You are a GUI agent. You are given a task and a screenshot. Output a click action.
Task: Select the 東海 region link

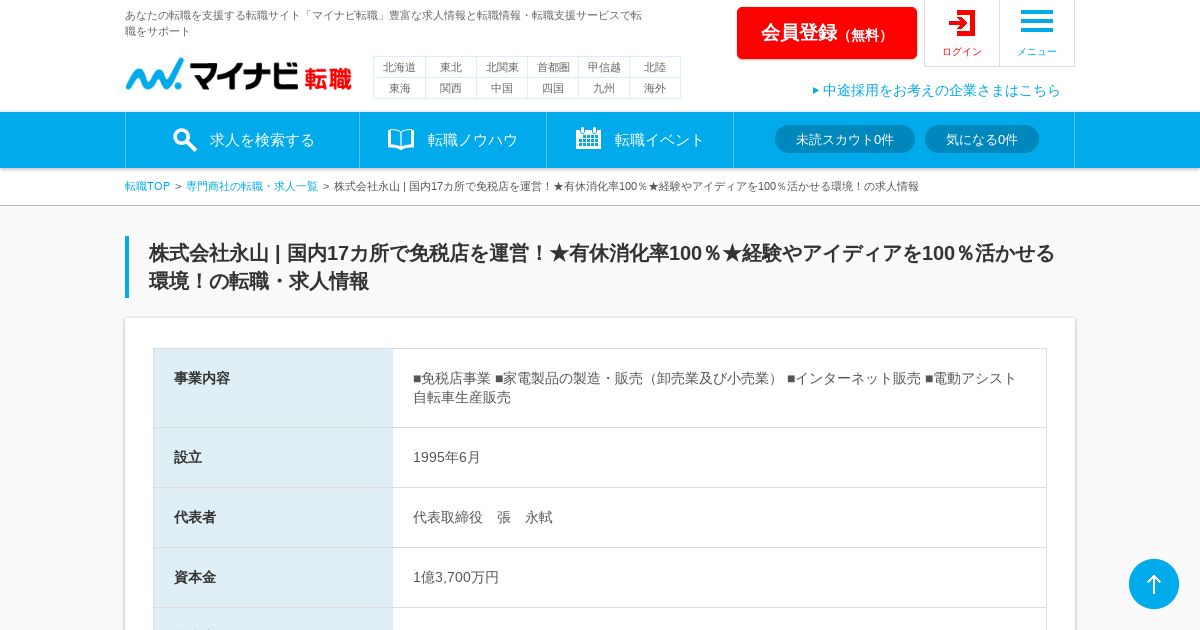pyautogui.click(x=399, y=88)
